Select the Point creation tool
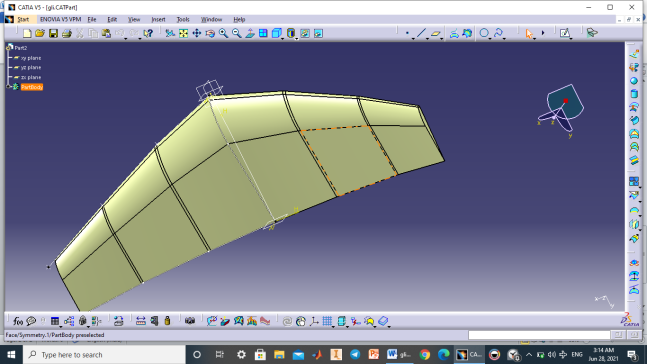 [407, 33]
